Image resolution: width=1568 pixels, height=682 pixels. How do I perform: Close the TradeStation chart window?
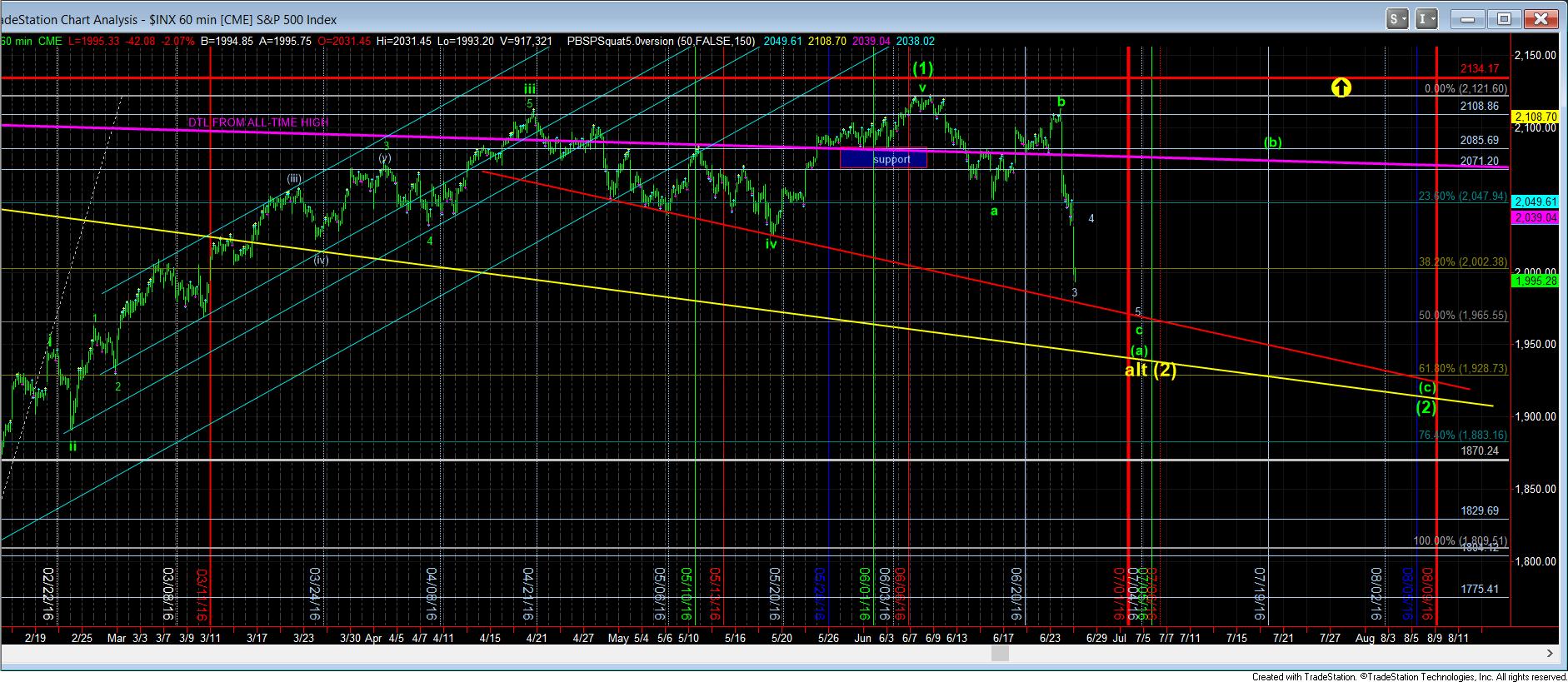point(1541,18)
